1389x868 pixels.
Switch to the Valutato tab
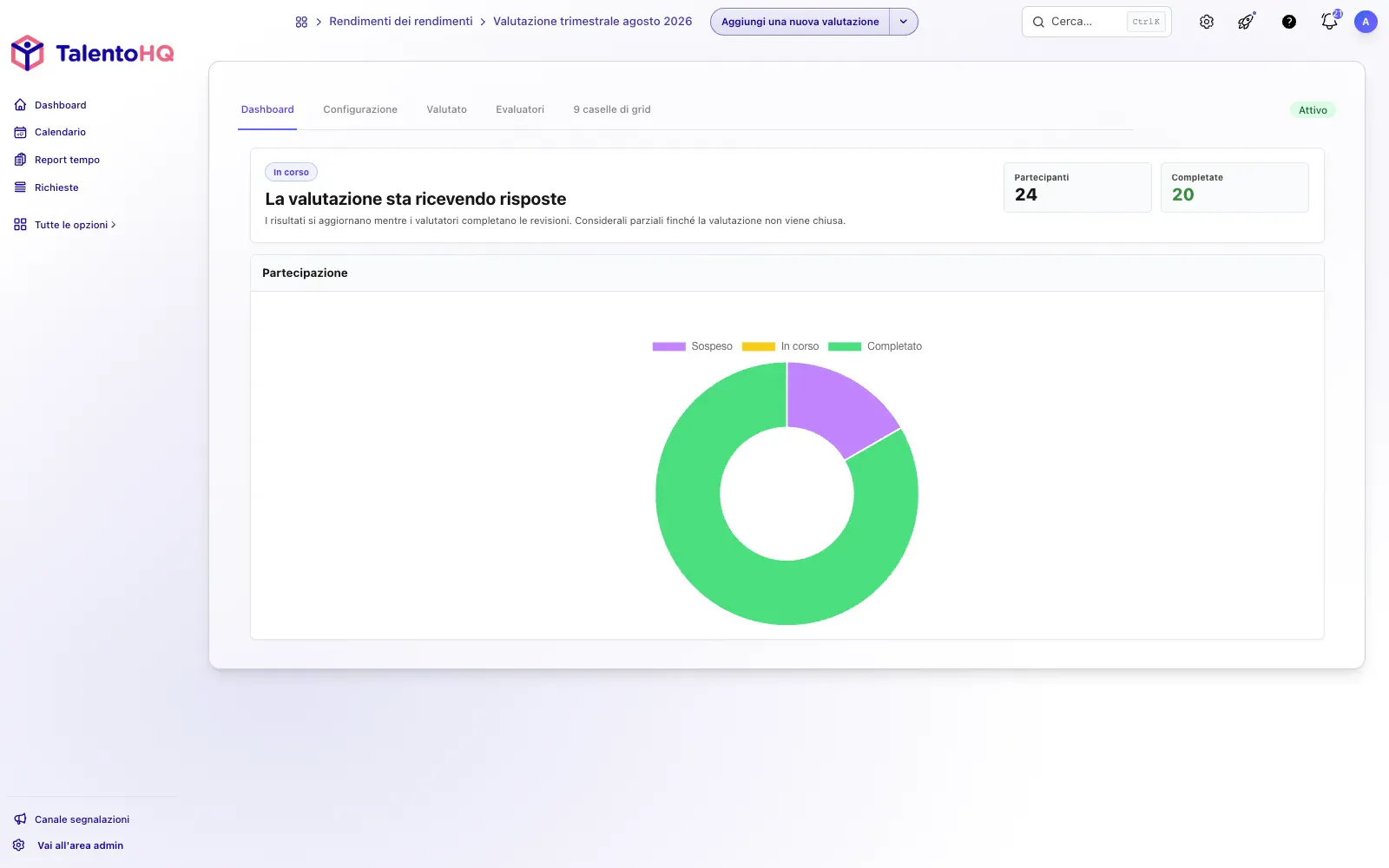click(x=447, y=109)
